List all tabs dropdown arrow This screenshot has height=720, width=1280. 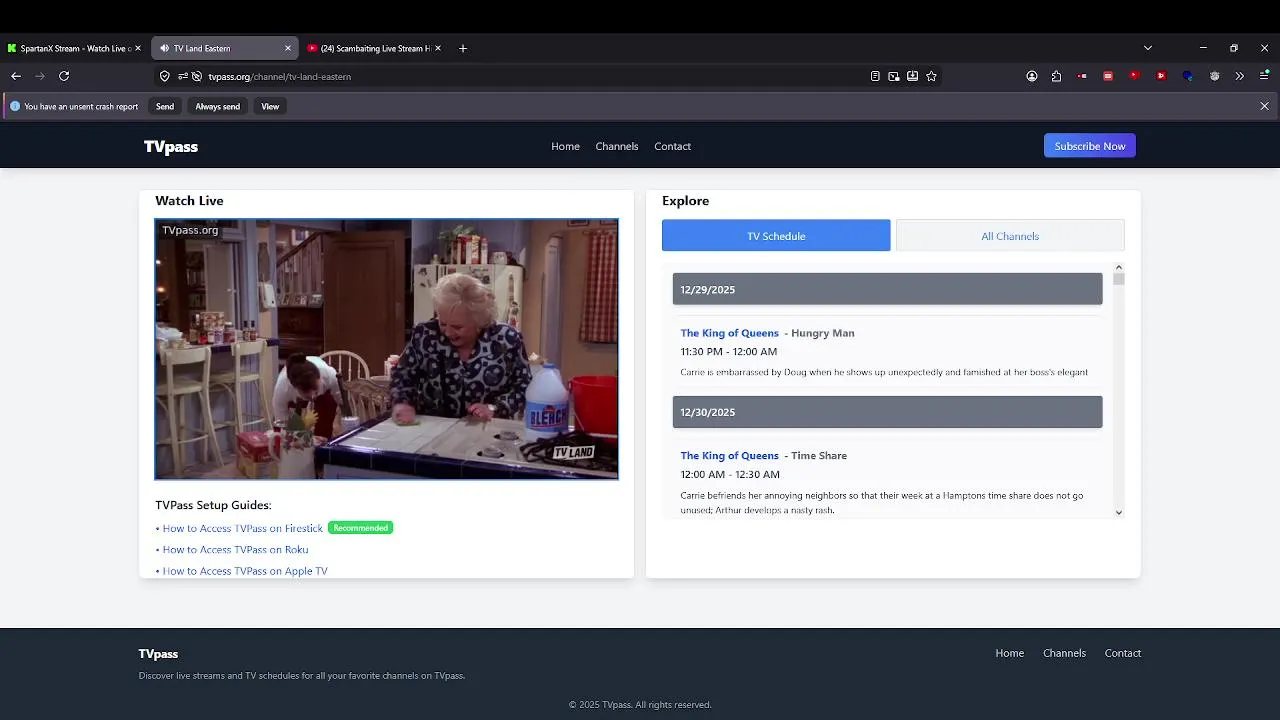click(1148, 48)
